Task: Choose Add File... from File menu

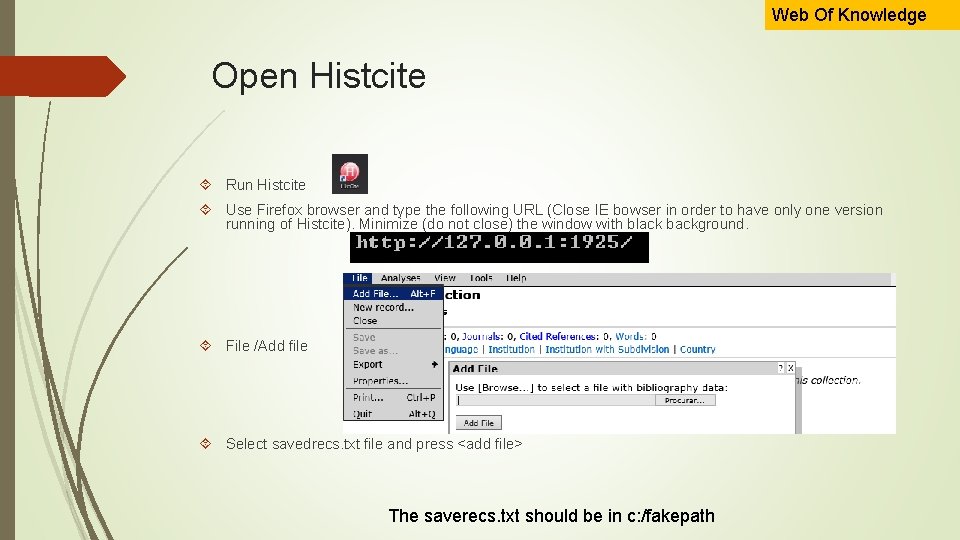Action: (394, 294)
